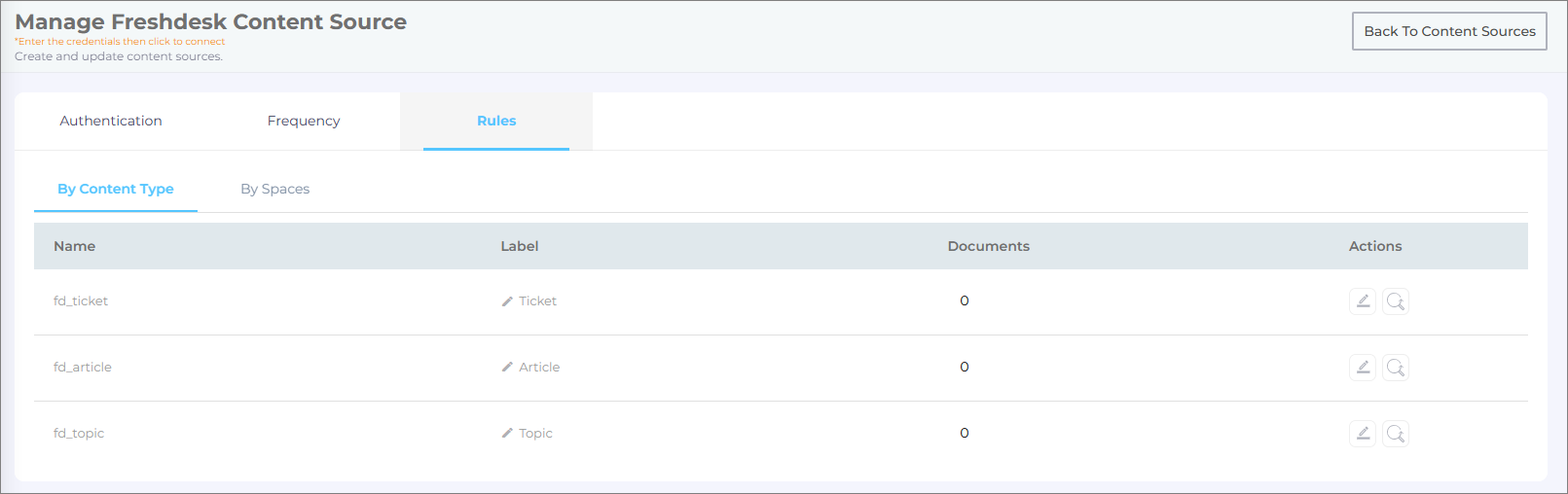Image resolution: width=1568 pixels, height=494 pixels.
Task: Click the pencil icon beside the Topic label
Action: 507,434
